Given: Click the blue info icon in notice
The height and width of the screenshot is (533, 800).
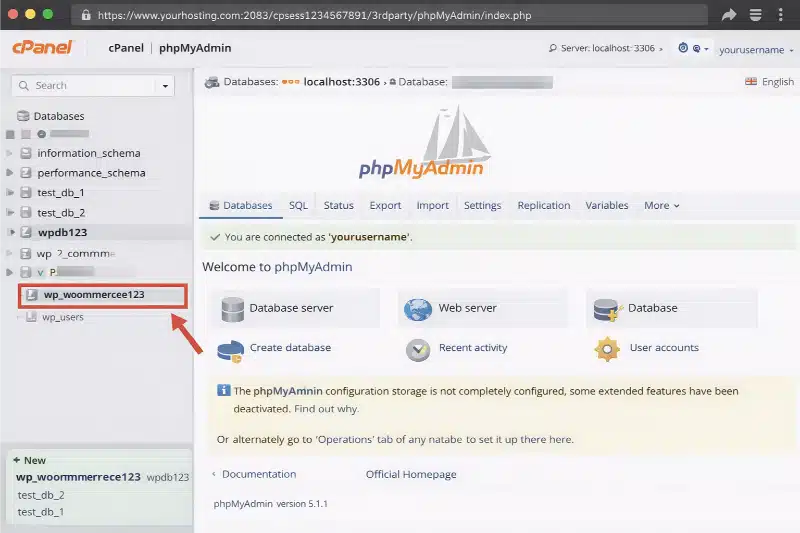Looking at the screenshot, I should click(x=223, y=390).
